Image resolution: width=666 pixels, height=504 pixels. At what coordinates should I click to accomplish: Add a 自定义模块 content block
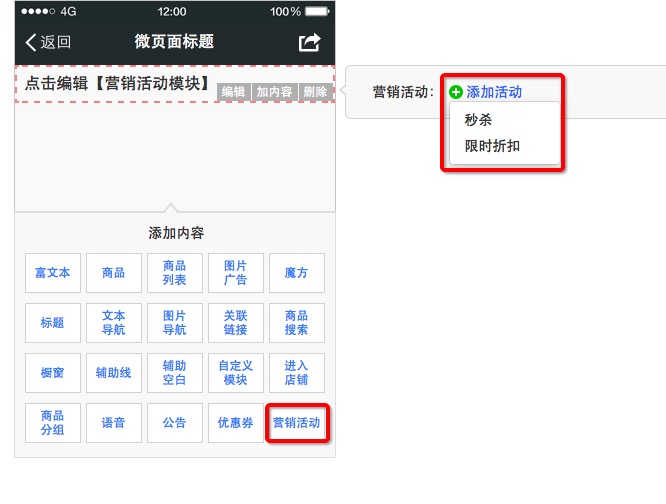pyautogui.click(x=236, y=373)
